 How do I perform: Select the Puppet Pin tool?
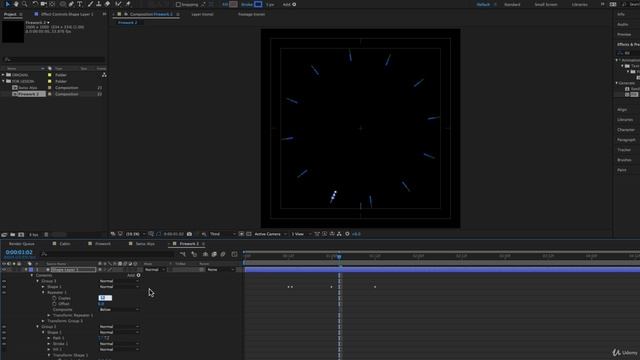(128, 4)
